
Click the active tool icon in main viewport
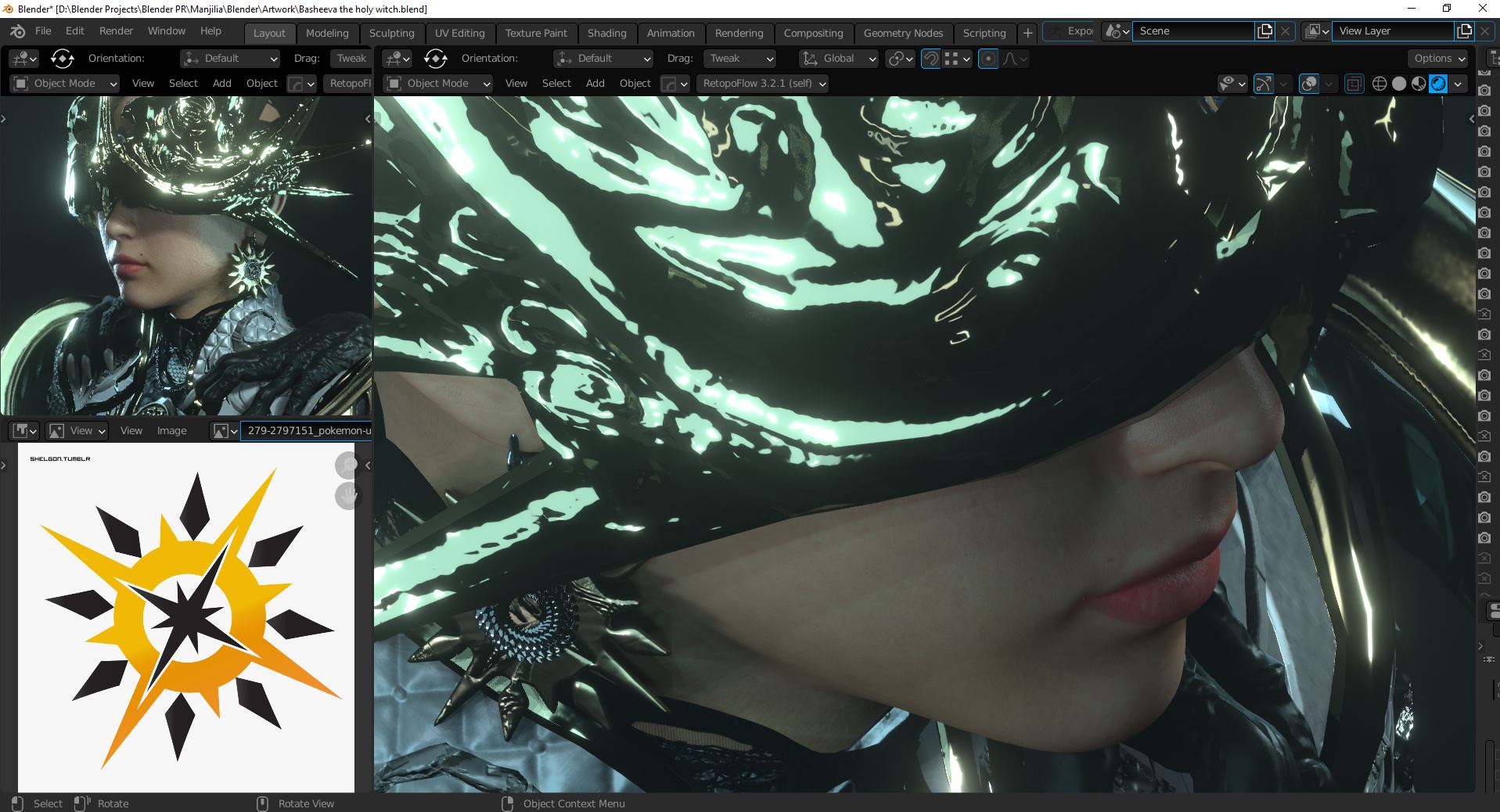coord(436,59)
